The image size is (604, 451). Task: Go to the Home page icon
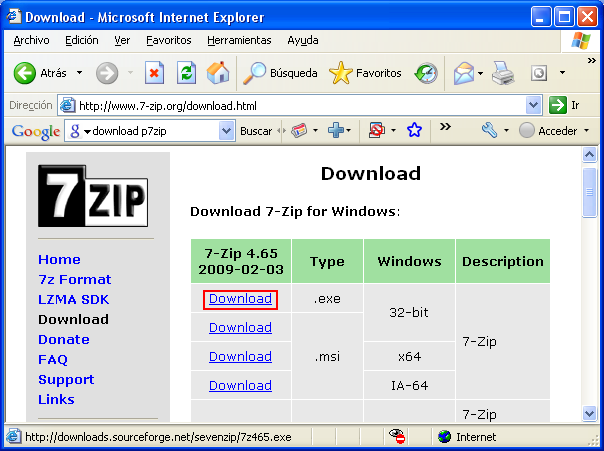[x=217, y=73]
